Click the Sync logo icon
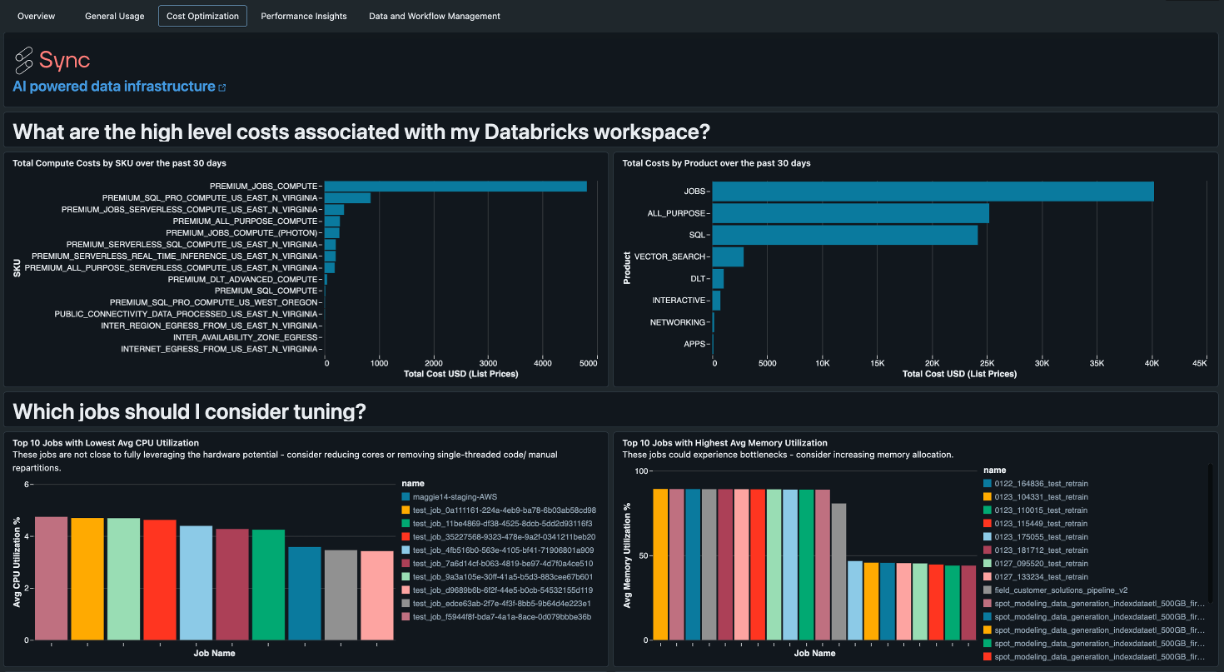This screenshot has width=1224, height=672. point(24,61)
